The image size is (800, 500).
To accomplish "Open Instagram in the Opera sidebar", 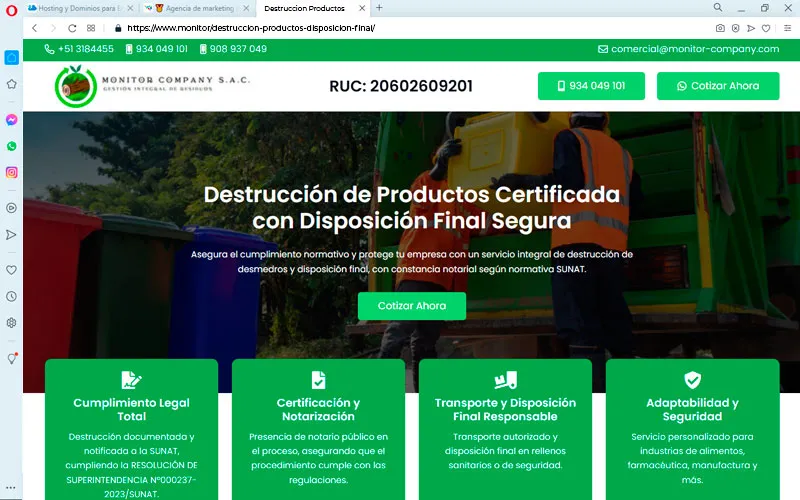I will pyautogui.click(x=11, y=172).
